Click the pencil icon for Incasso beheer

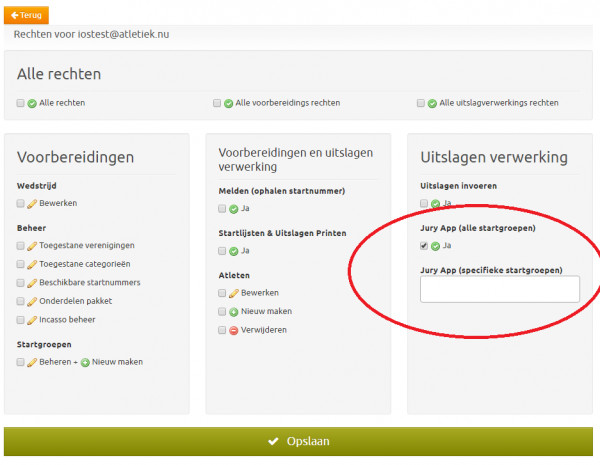pos(32,320)
